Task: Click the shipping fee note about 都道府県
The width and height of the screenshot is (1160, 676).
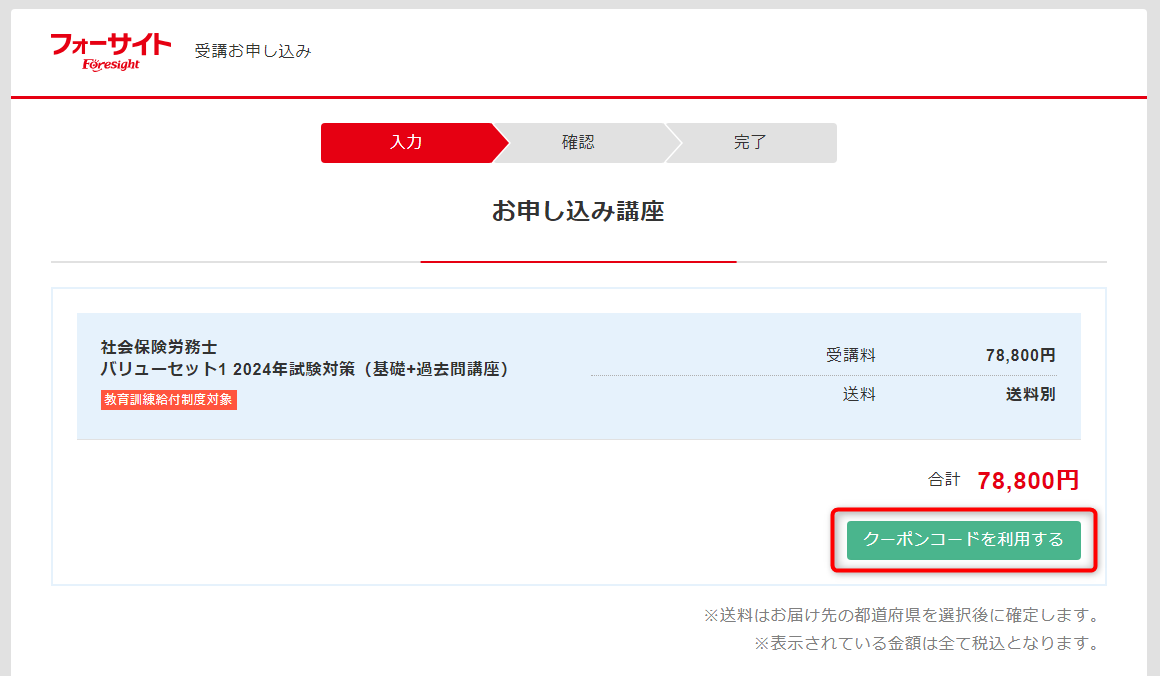Action: [x=901, y=615]
